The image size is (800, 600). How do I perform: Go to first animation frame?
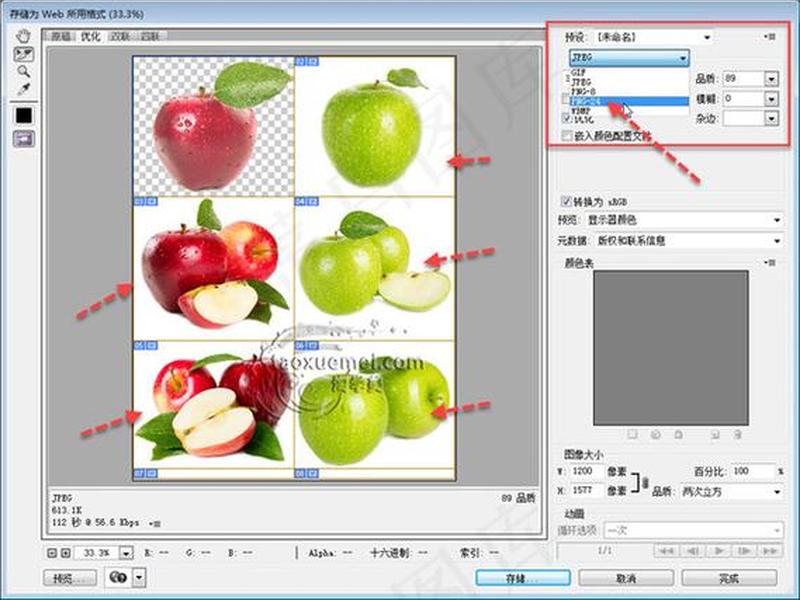[666, 551]
